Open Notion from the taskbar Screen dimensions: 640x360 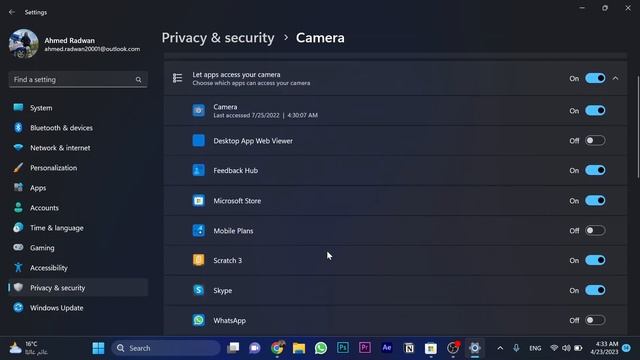tap(409, 348)
